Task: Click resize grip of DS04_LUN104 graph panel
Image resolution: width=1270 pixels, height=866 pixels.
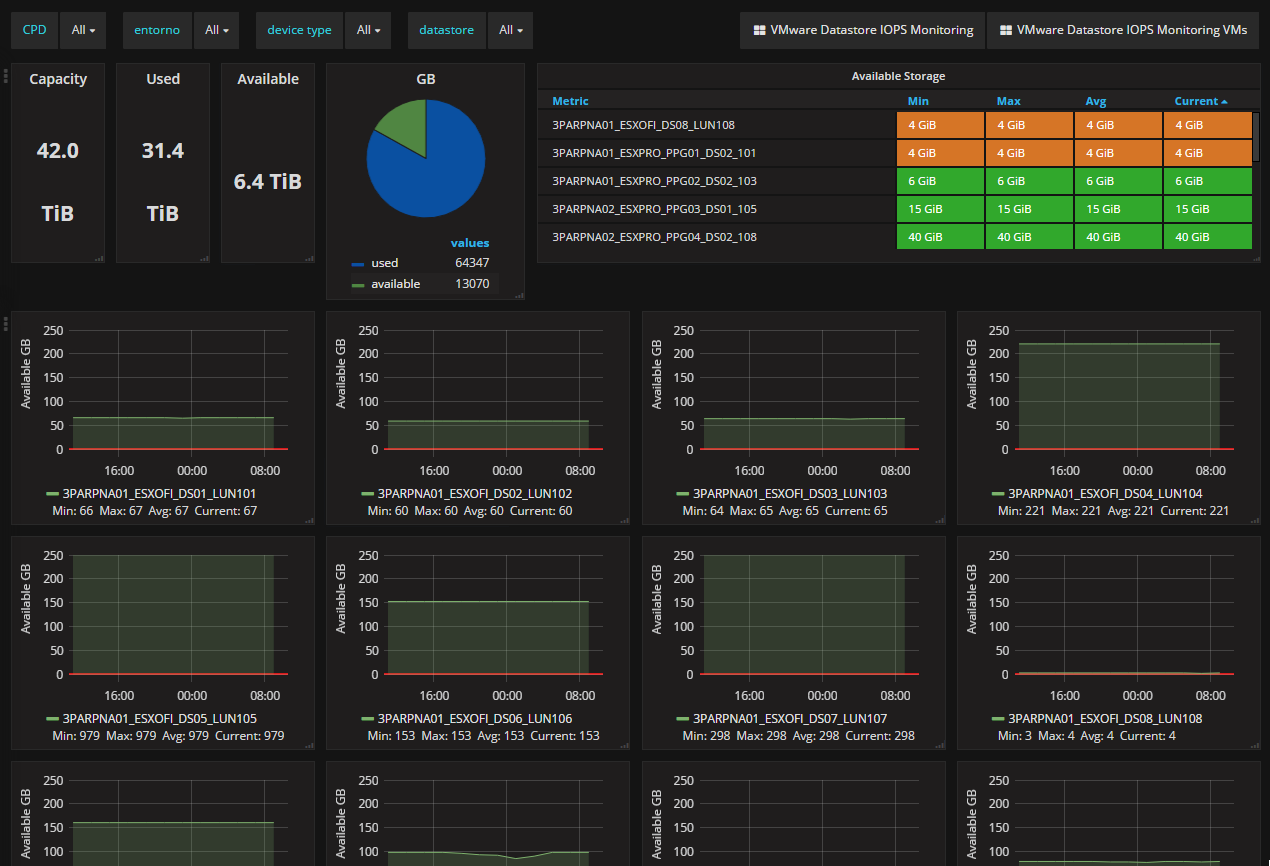Action: [x=1255, y=520]
